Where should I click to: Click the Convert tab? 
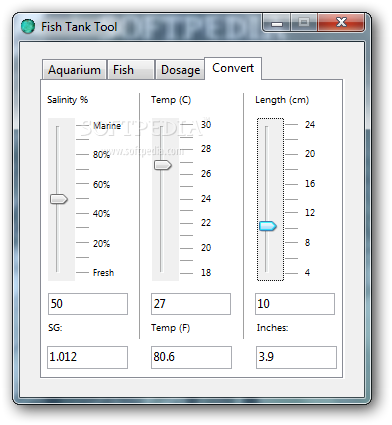tap(233, 68)
